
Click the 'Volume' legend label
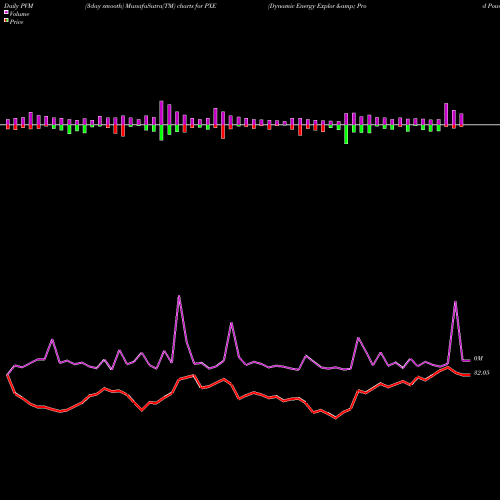click(x=19, y=14)
